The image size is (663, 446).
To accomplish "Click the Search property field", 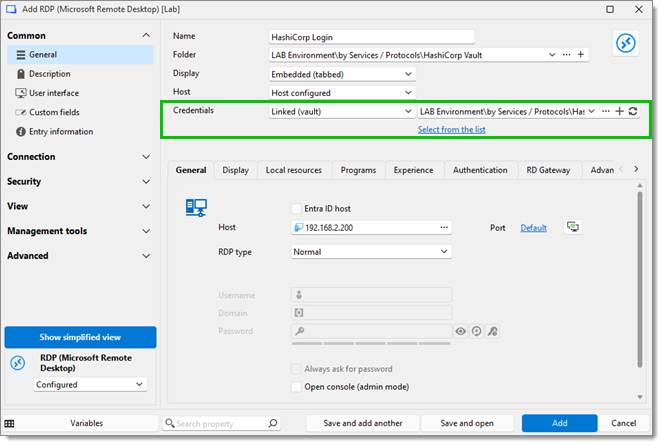I will pos(220,424).
